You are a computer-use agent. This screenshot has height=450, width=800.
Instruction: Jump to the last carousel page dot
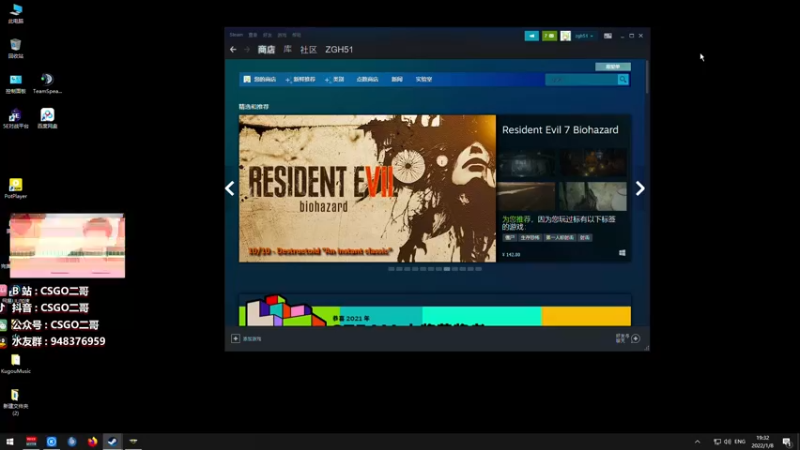coord(479,269)
